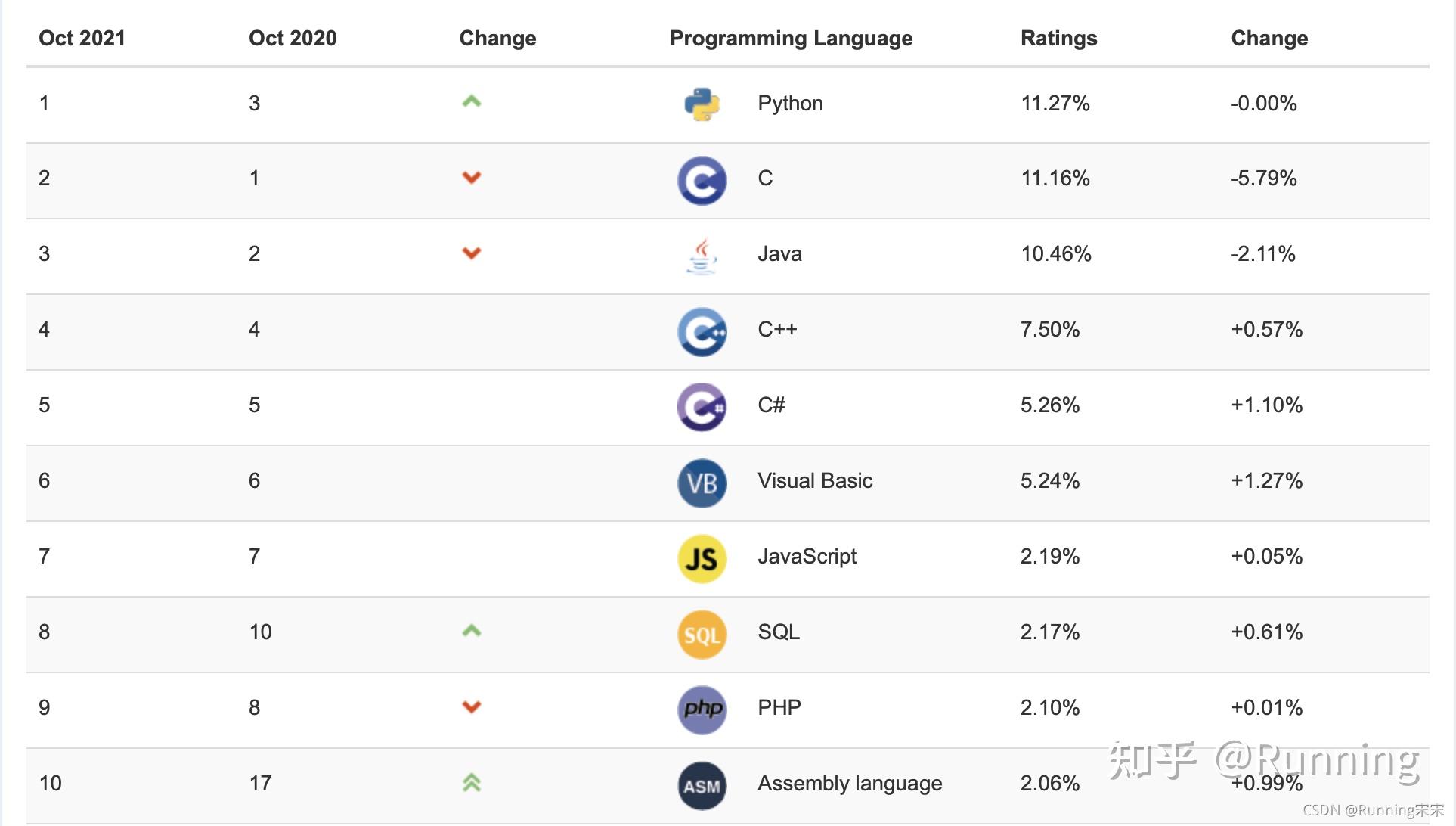Click the Visual Basic VB icon
Image resolution: width=1456 pixels, height=826 pixels.
(x=702, y=483)
